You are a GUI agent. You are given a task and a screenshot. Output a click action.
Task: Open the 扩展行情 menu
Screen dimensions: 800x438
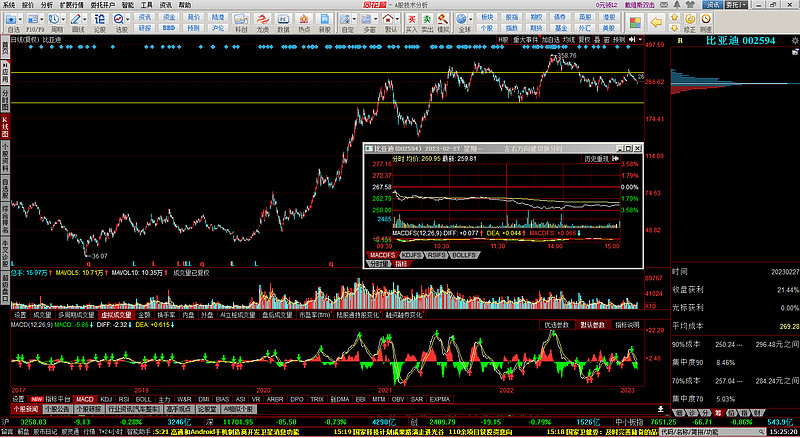tap(72, 5)
